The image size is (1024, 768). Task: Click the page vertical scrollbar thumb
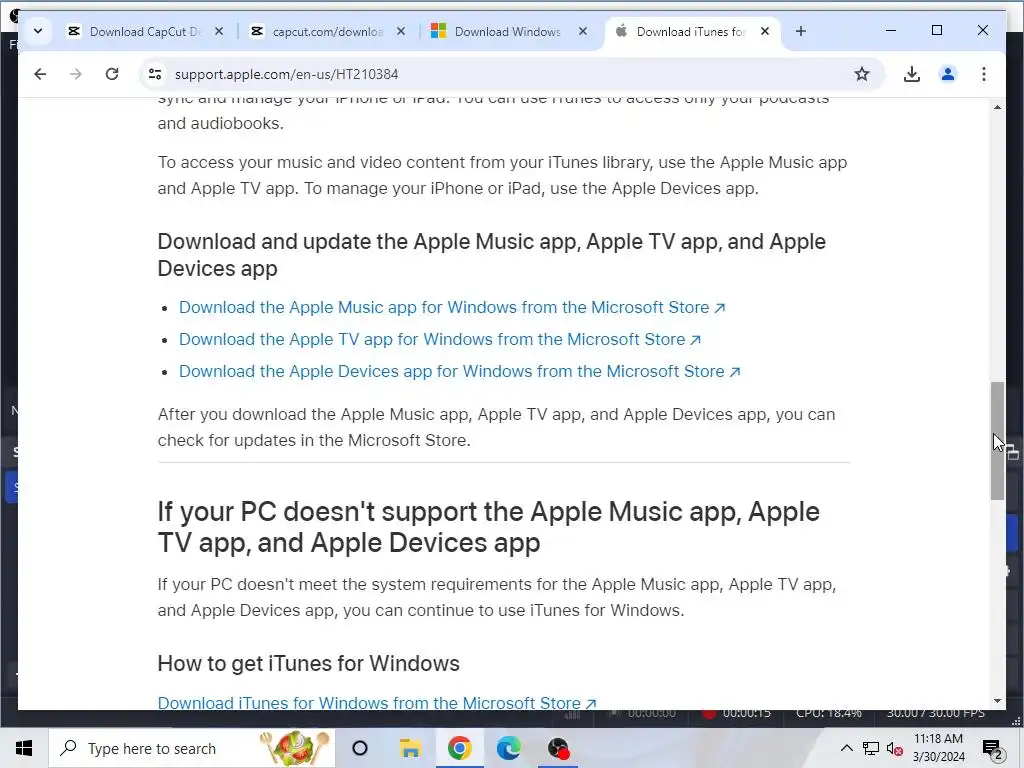click(x=997, y=441)
